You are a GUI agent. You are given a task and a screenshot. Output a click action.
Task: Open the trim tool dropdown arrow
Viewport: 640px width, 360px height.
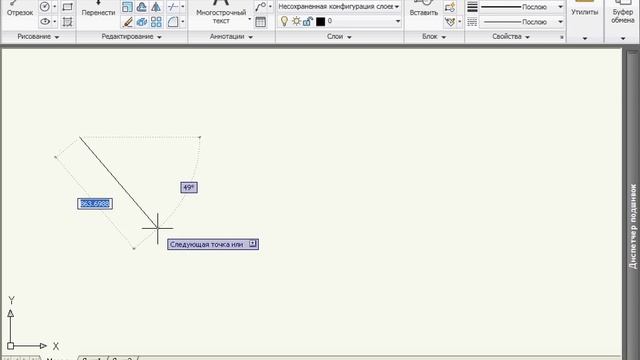pyautogui.click(x=182, y=7)
